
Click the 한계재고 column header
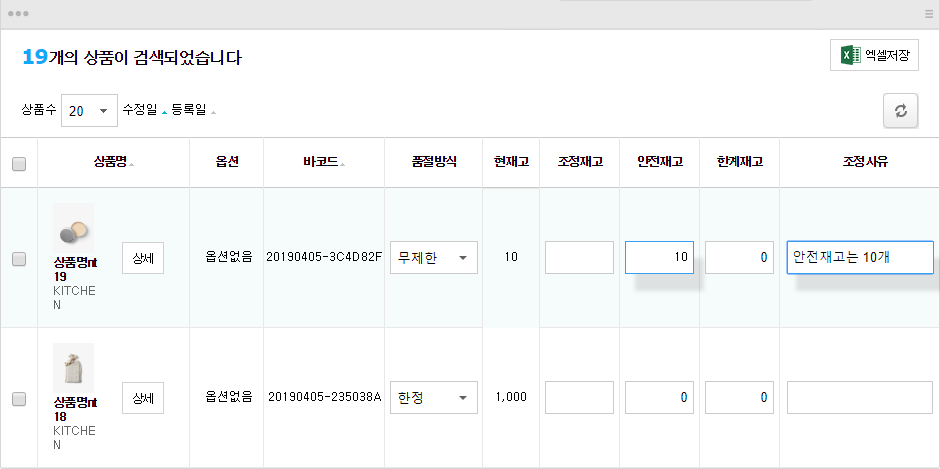point(739,162)
